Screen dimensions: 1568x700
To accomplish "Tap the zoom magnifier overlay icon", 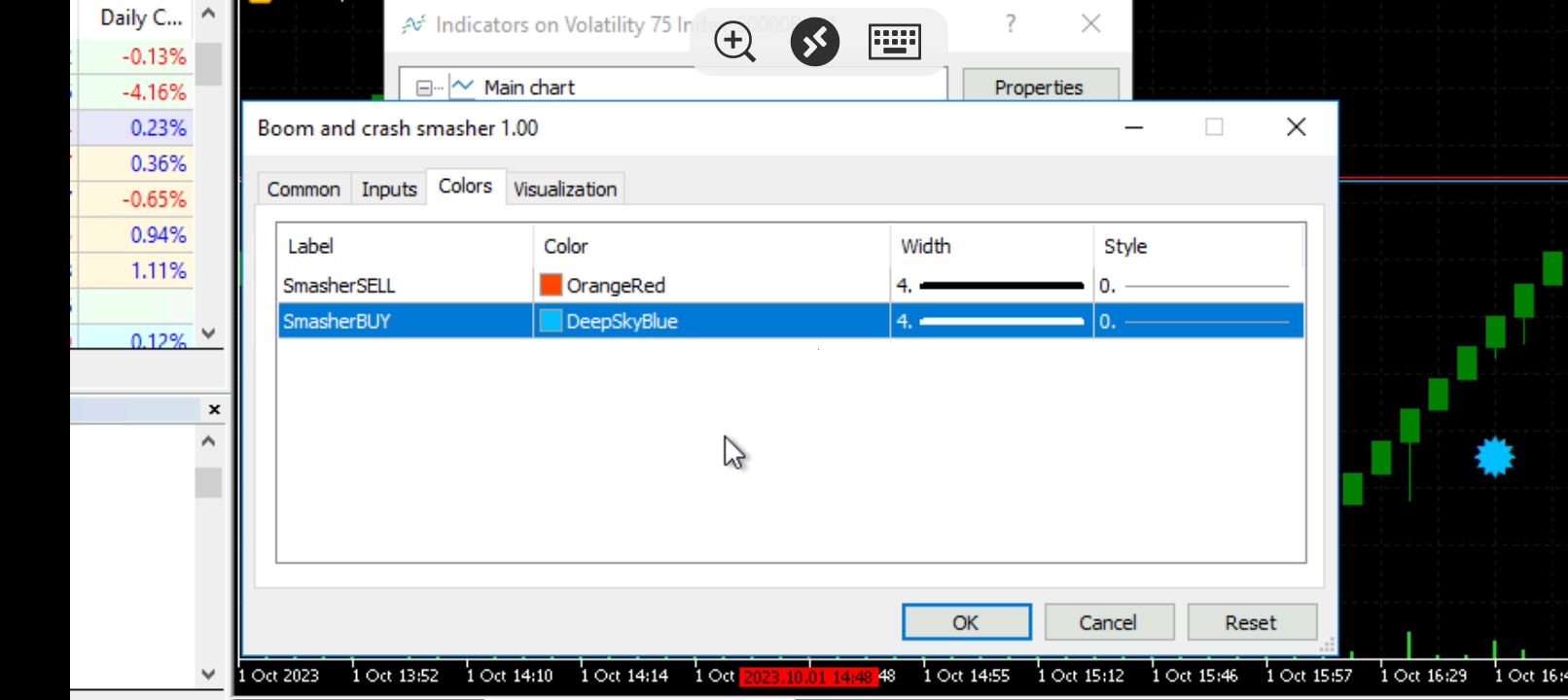I will click(x=734, y=42).
